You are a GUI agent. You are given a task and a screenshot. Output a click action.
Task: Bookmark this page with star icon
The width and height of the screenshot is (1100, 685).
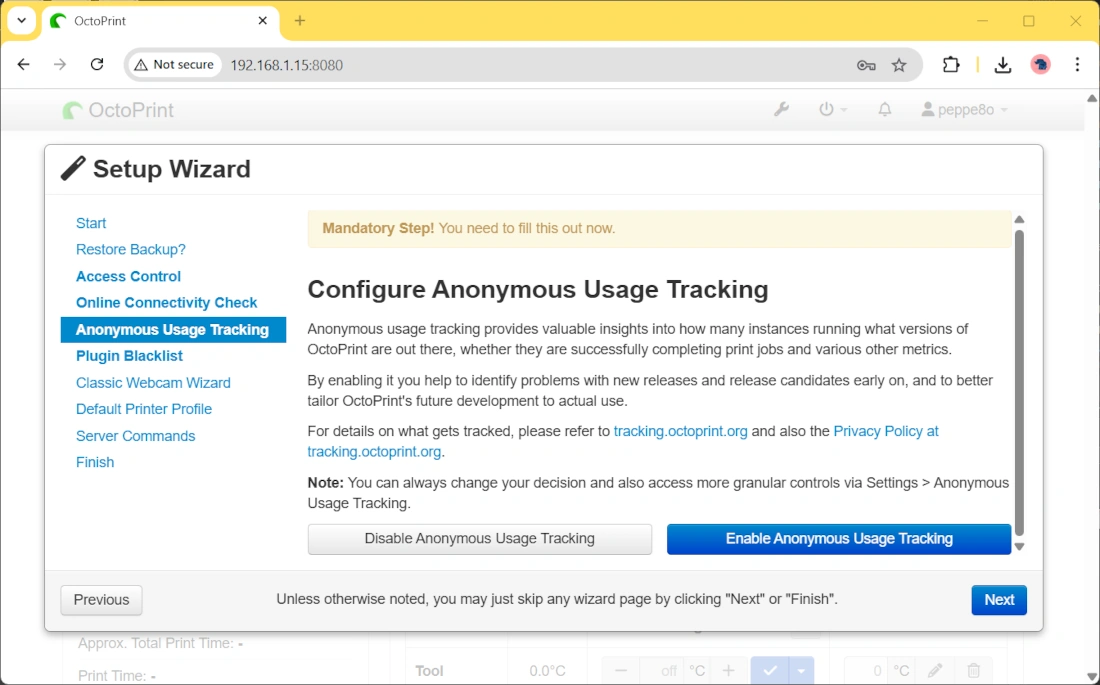coord(899,65)
